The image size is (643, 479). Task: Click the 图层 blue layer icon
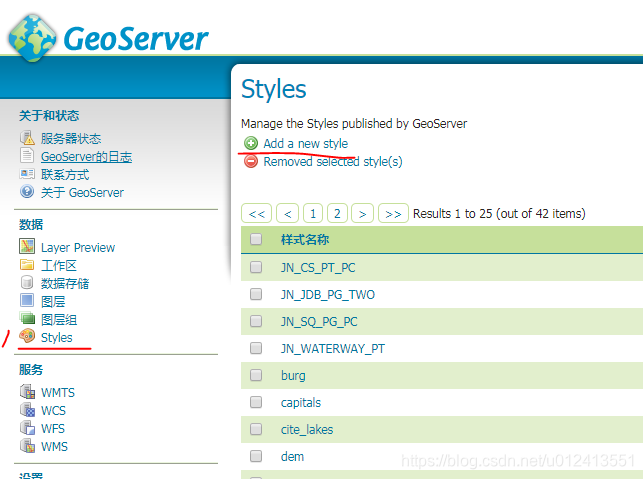27,300
